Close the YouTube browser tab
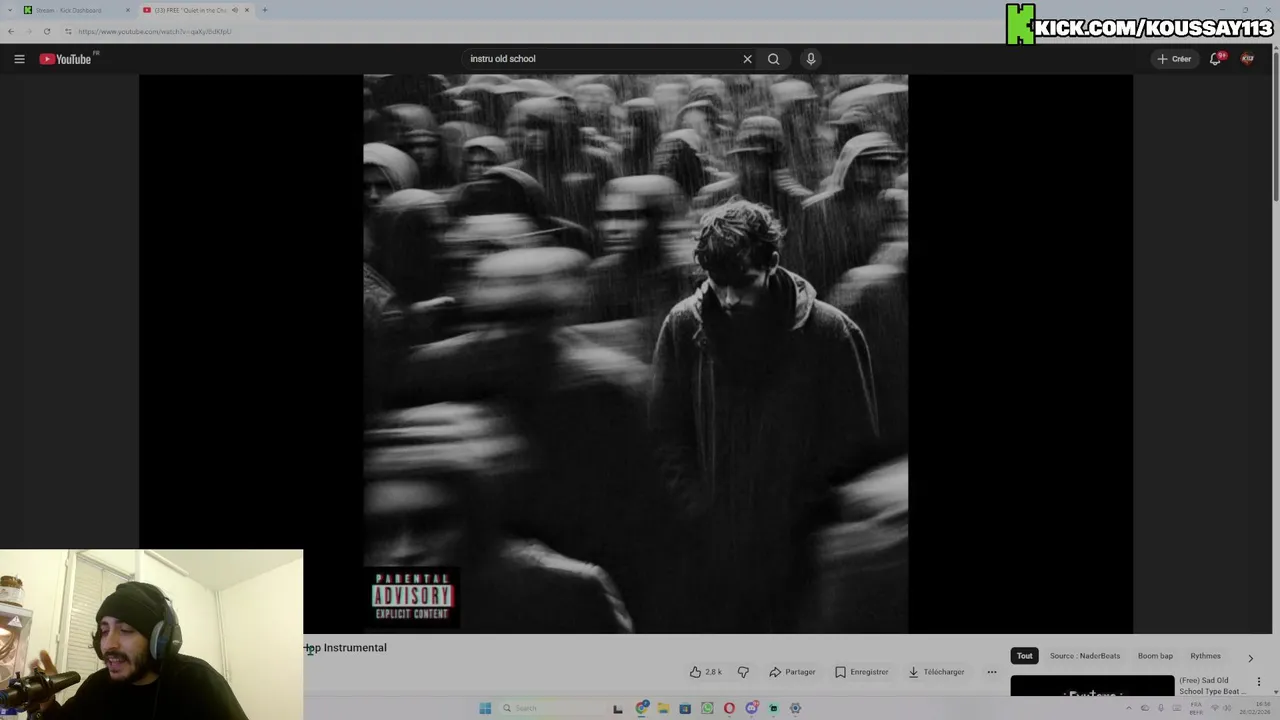Image resolution: width=1280 pixels, height=720 pixels. click(x=247, y=10)
